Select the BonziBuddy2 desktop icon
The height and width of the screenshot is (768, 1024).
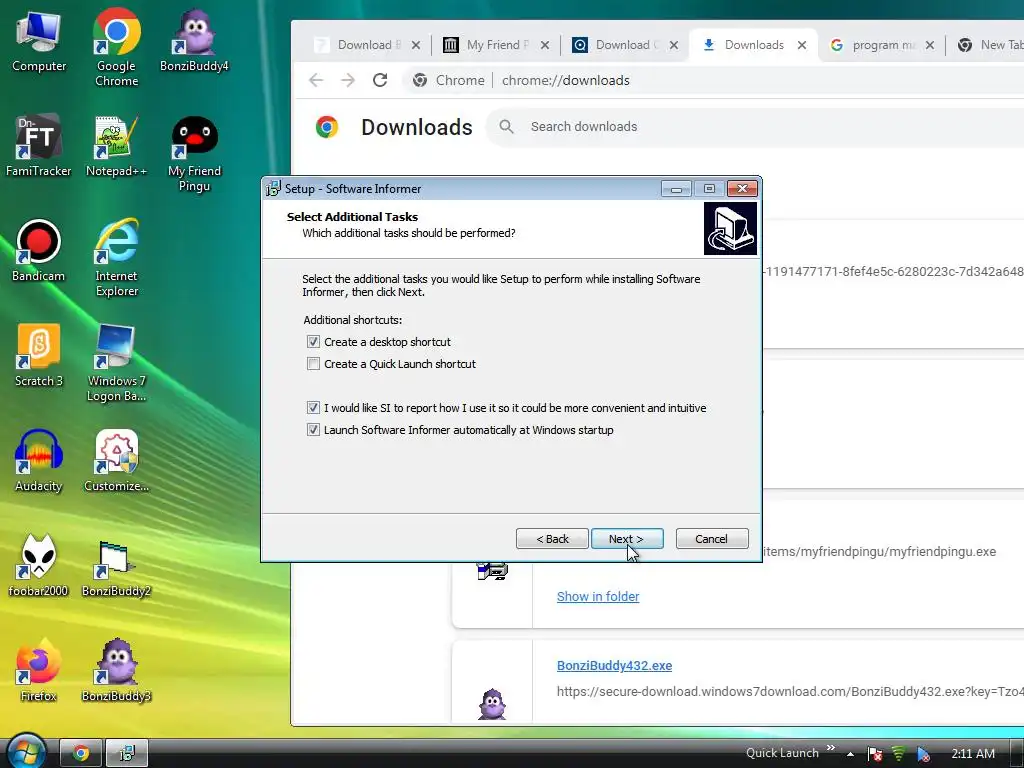tap(116, 566)
